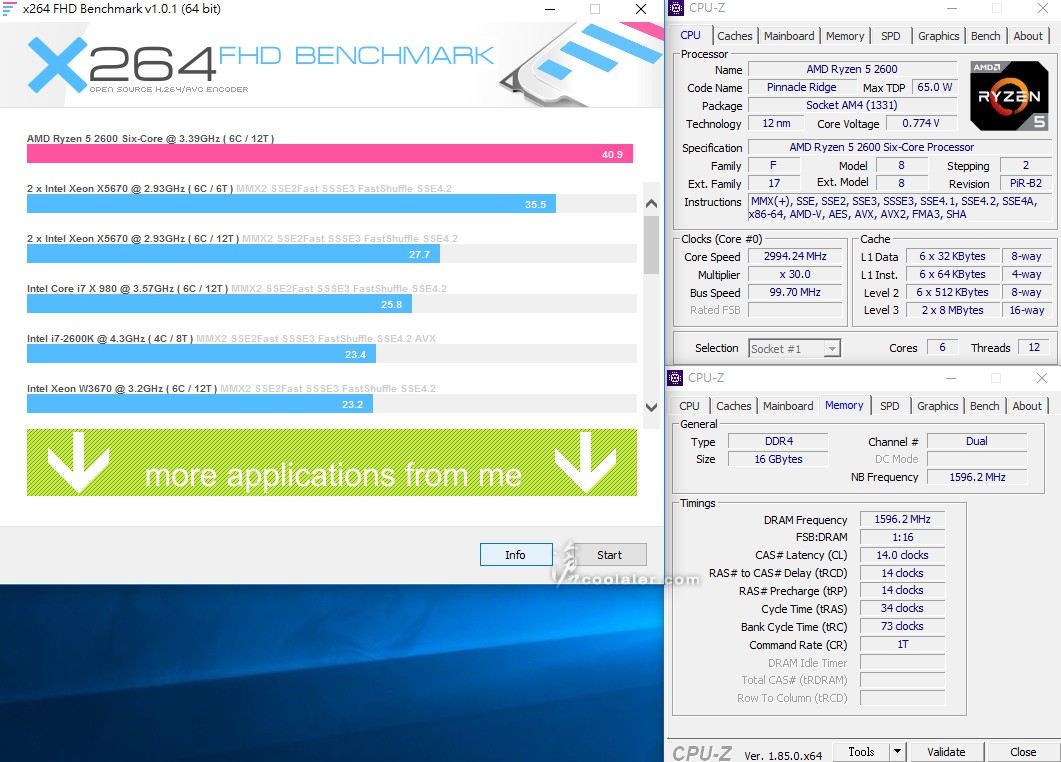This screenshot has height=762, width=1061.
Task: Click the NB Frequency value "1596.2 MHz"
Action: tap(976, 477)
